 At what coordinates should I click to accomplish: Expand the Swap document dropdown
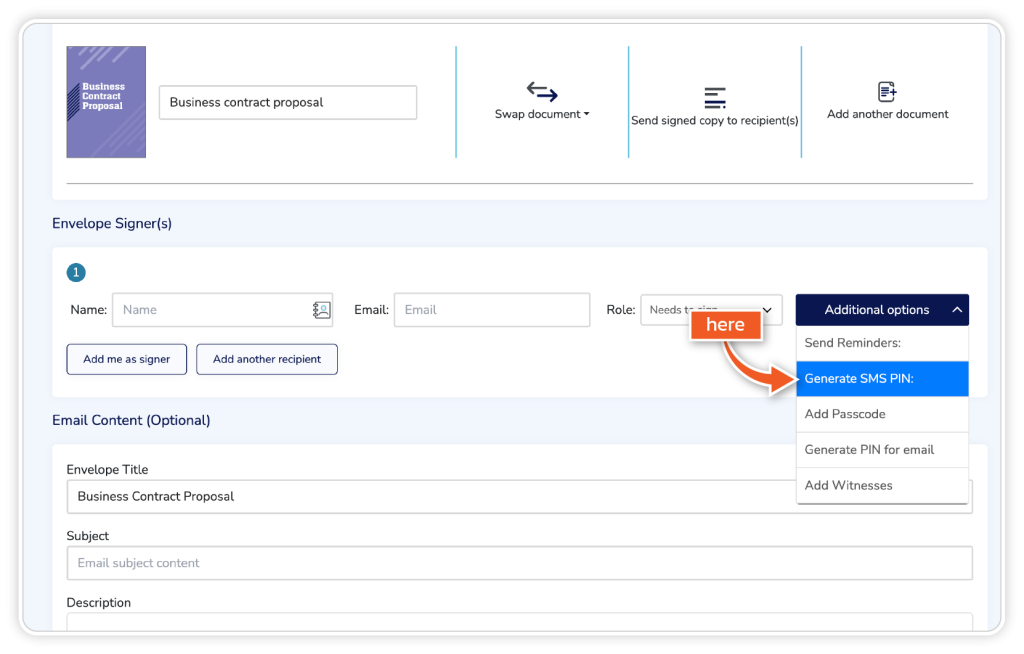point(542,114)
